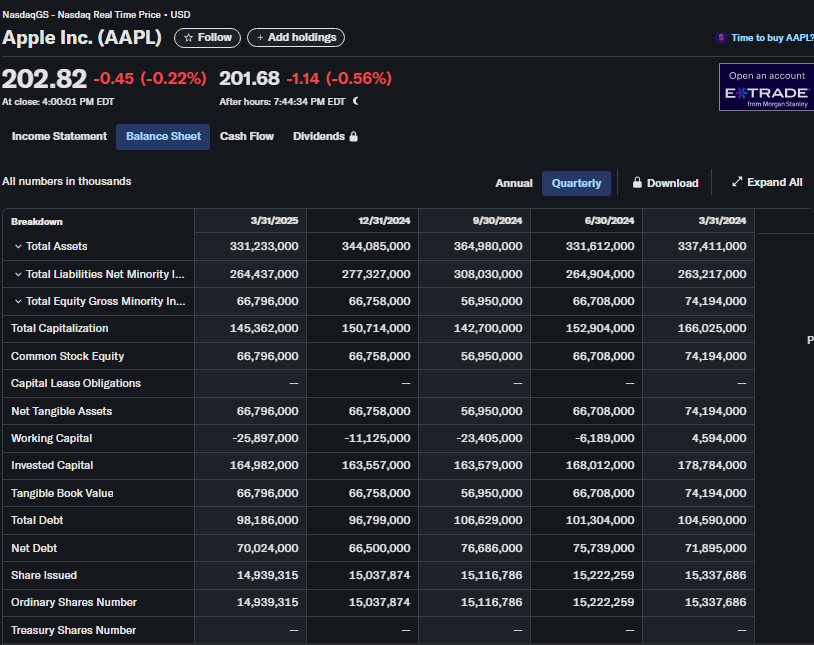Image resolution: width=814 pixels, height=645 pixels.
Task: Open the Dividends tab
Action: (325, 137)
